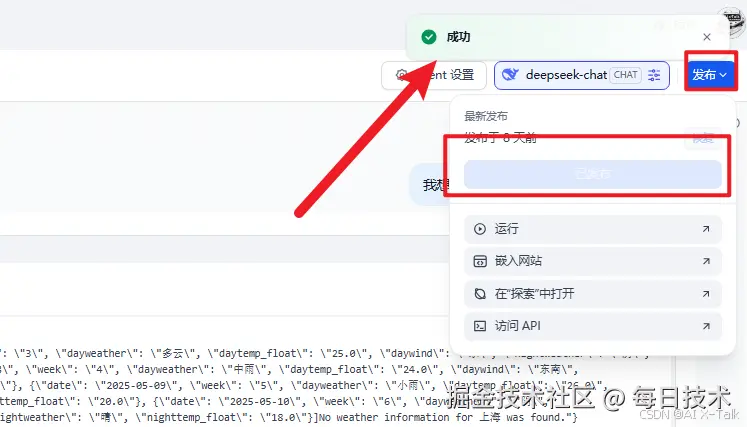This screenshot has height=427, width=747.
Task: Select 嵌入网站 in the publish menu
Action: point(593,261)
